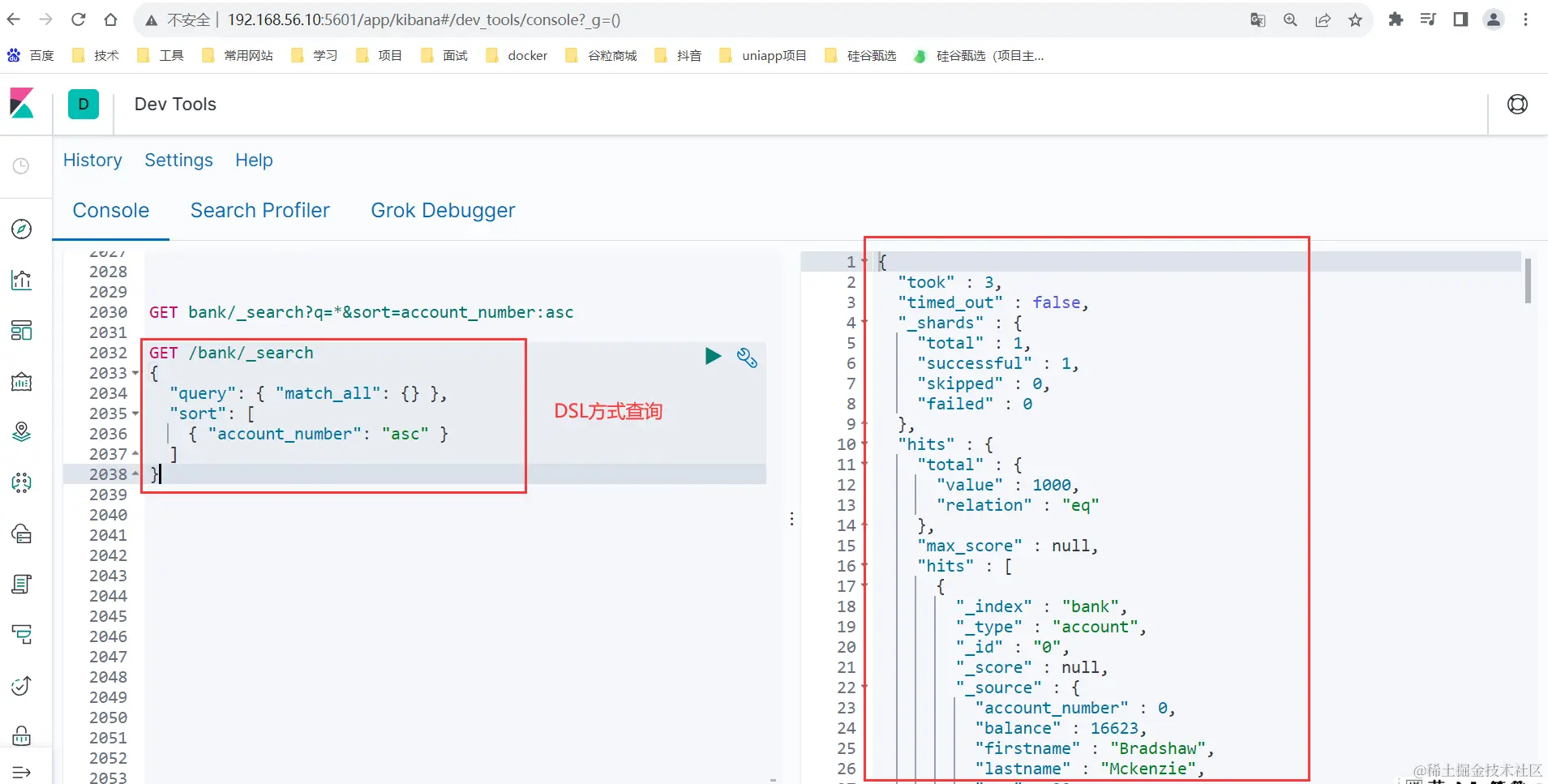Click the URI search request on line 2030
Screen dimensions: 1548x784
[x=361, y=312]
